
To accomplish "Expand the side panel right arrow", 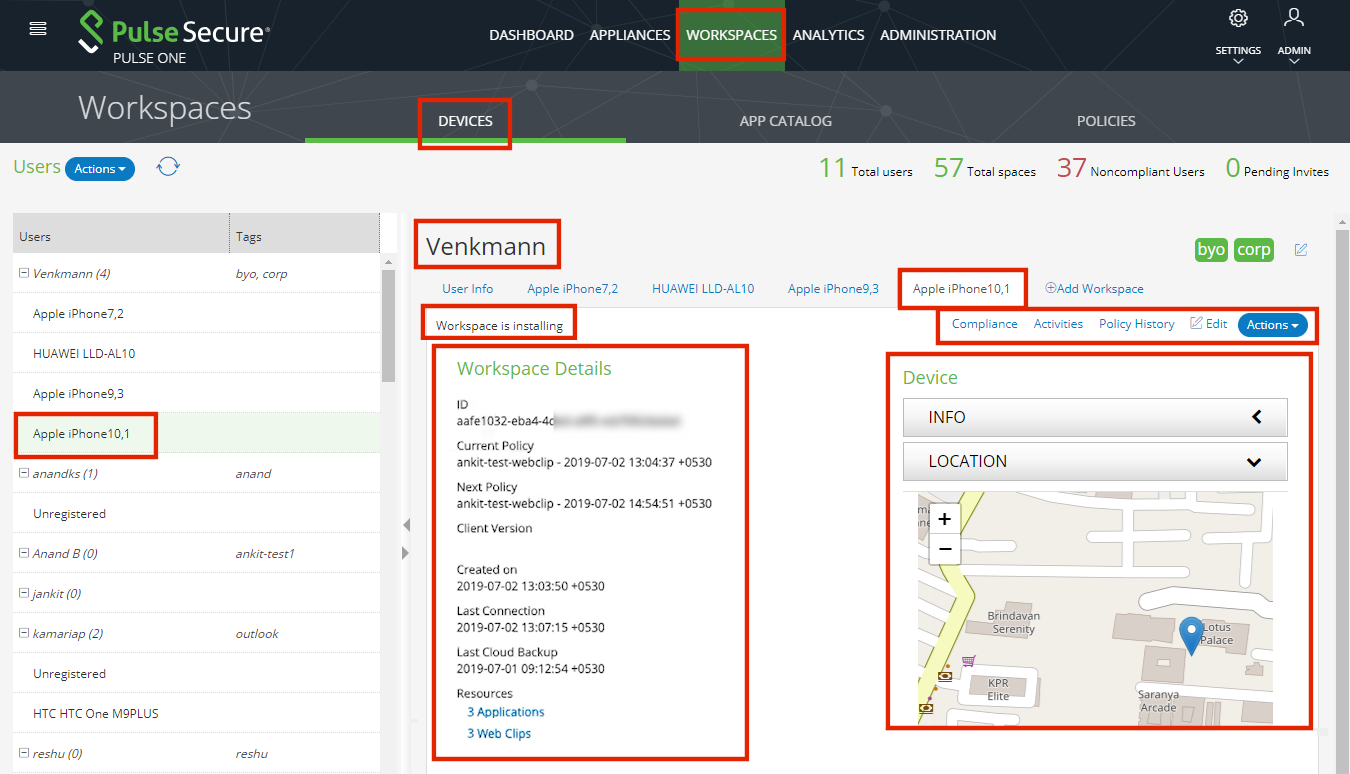I will pyautogui.click(x=405, y=553).
